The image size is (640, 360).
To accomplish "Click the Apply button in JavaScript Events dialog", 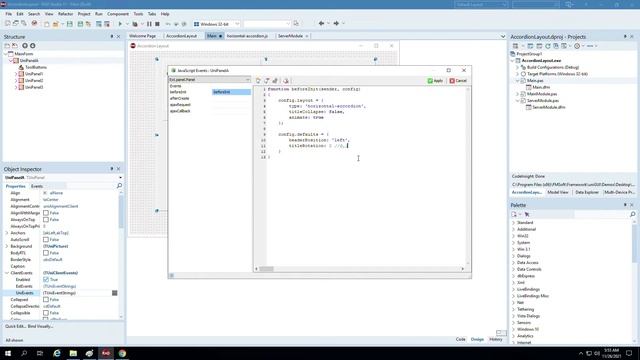I will pyautogui.click(x=435, y=81).
